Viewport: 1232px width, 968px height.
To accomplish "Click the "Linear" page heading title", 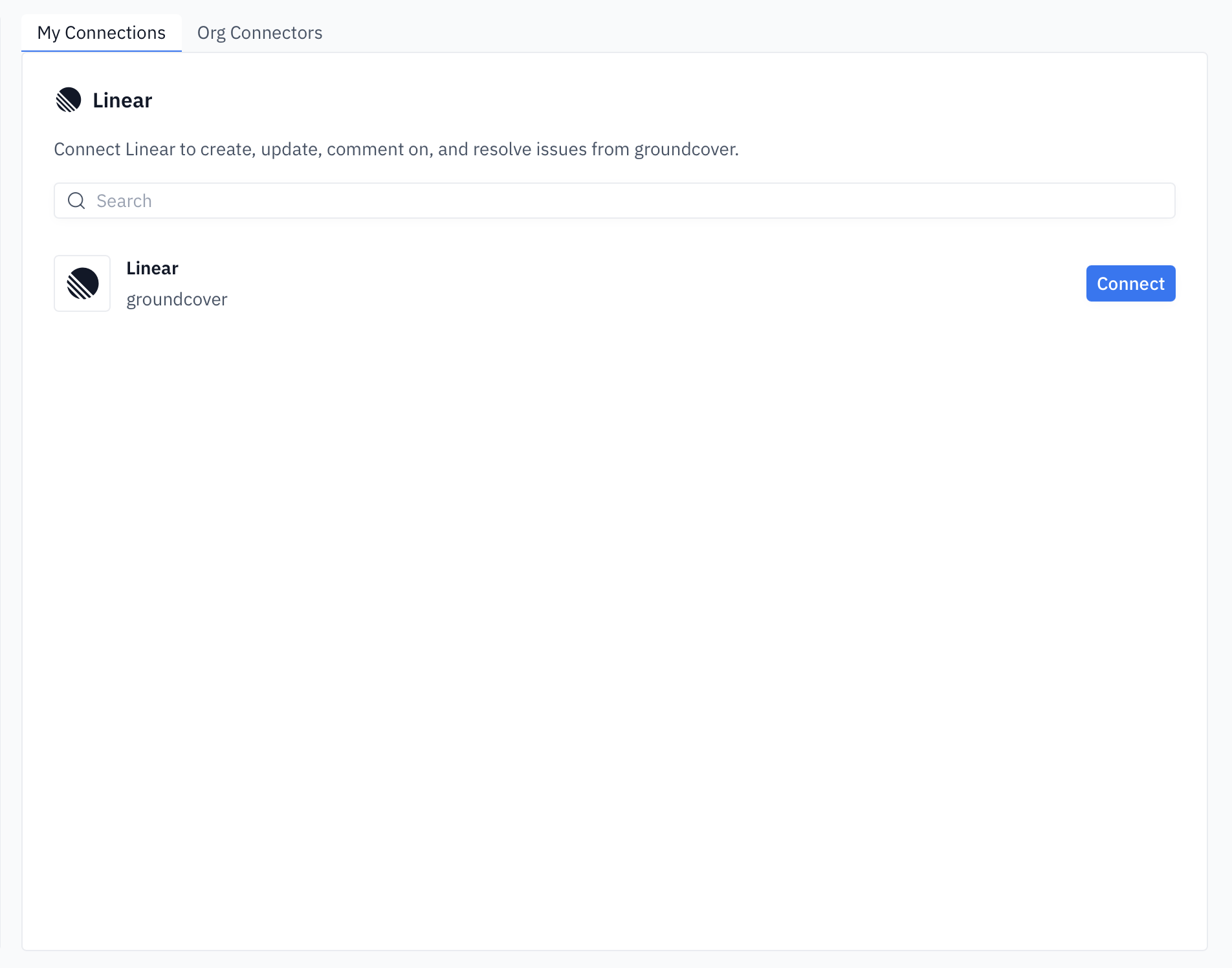I will (x=122, y=100).
